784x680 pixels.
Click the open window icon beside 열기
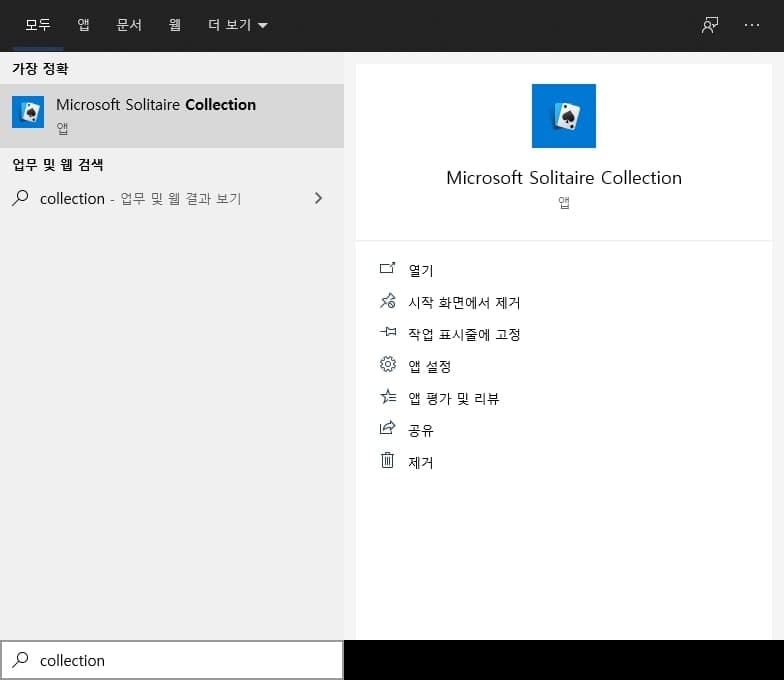(388, 268)
